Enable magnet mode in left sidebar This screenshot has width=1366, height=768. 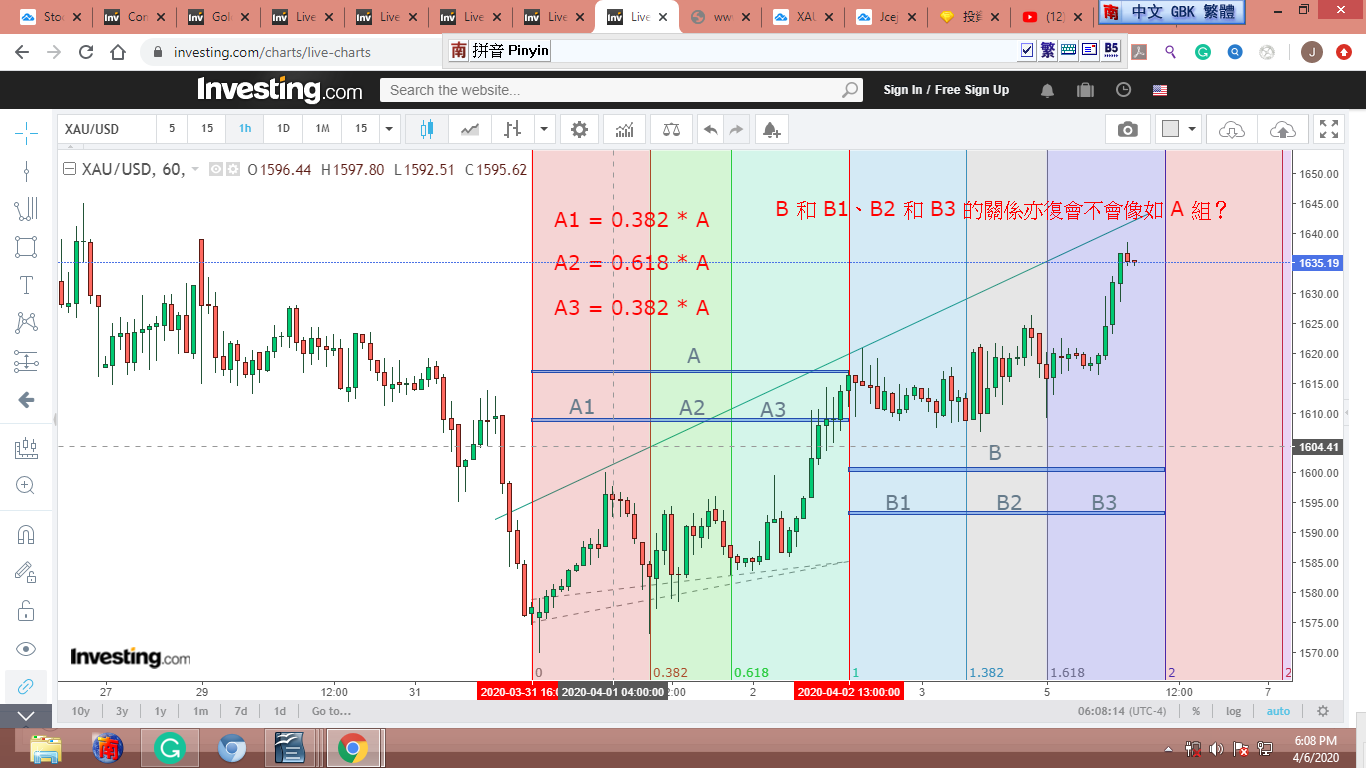26,534
